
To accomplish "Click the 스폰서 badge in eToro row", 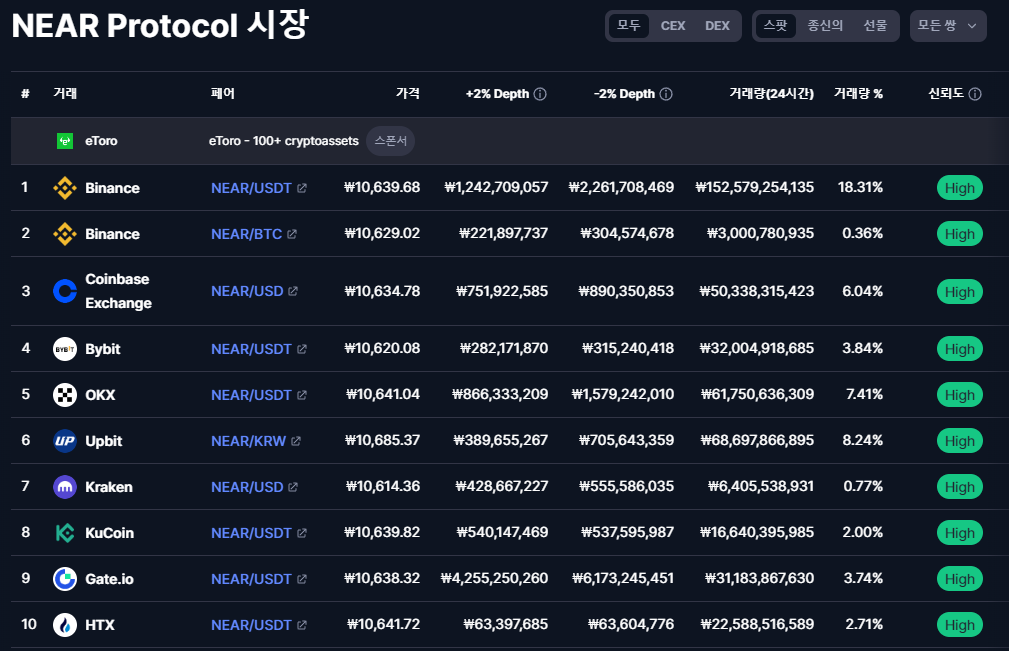I will [390, 141].
